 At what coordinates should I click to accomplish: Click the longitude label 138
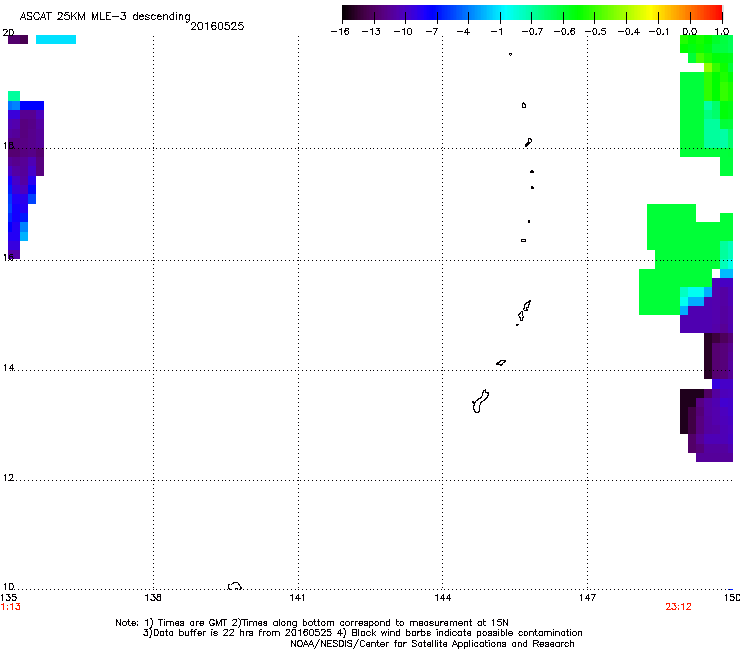[x=153, y=598]
